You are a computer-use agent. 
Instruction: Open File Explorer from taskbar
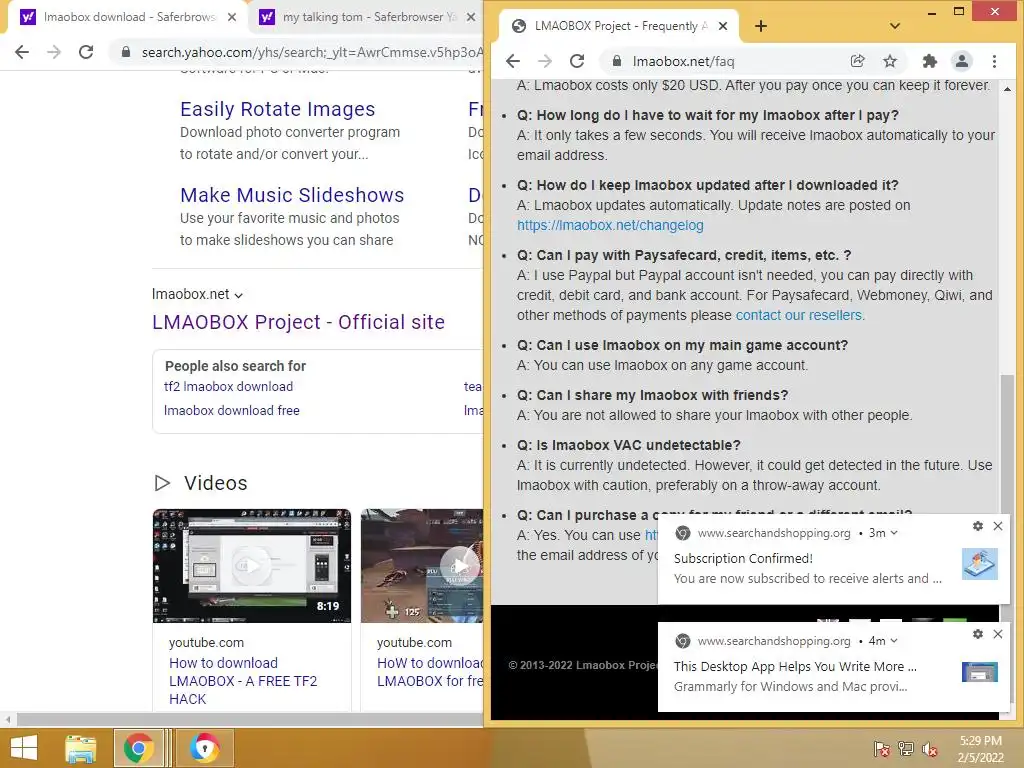[81, 748]
